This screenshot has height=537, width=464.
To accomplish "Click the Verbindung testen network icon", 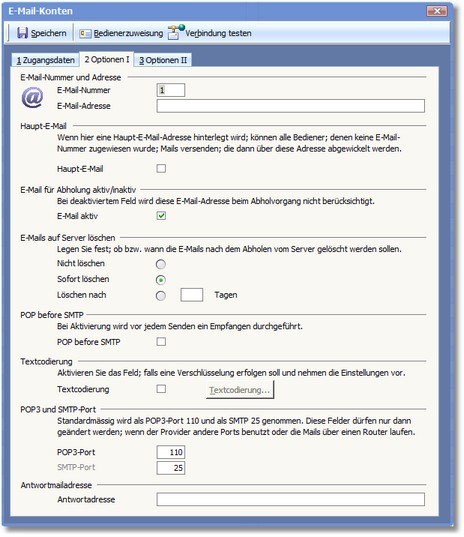I will point(175,32).
